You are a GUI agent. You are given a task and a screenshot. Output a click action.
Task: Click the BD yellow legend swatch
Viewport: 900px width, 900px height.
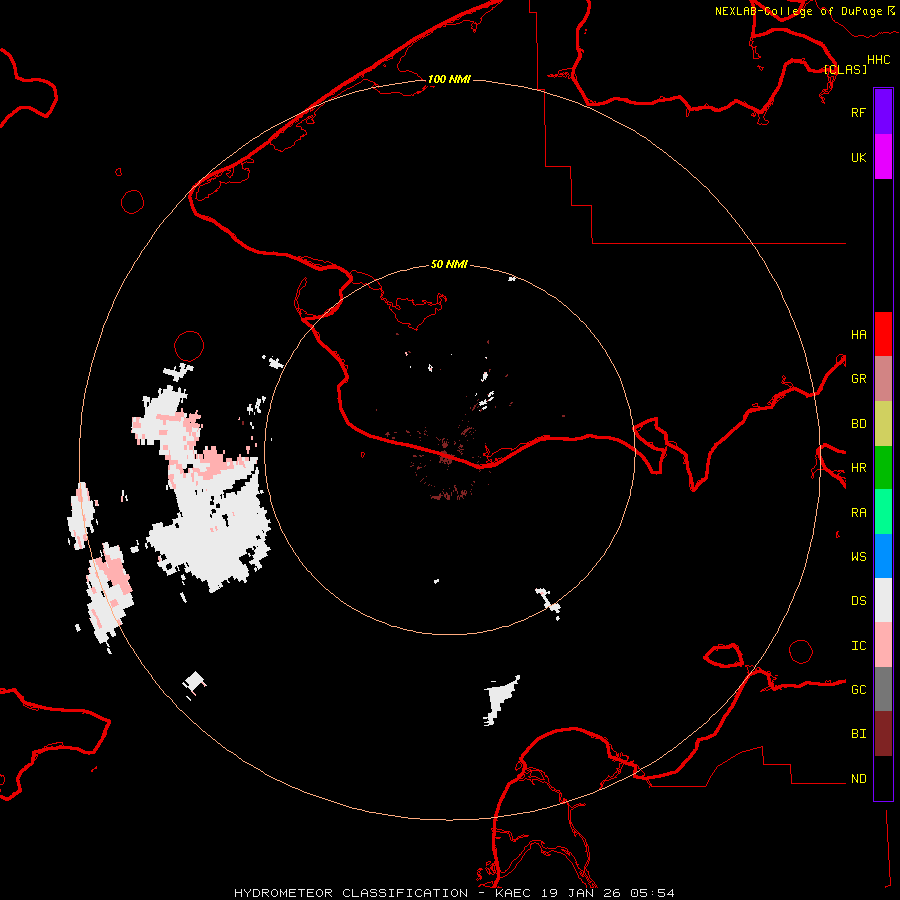(883, 424)
